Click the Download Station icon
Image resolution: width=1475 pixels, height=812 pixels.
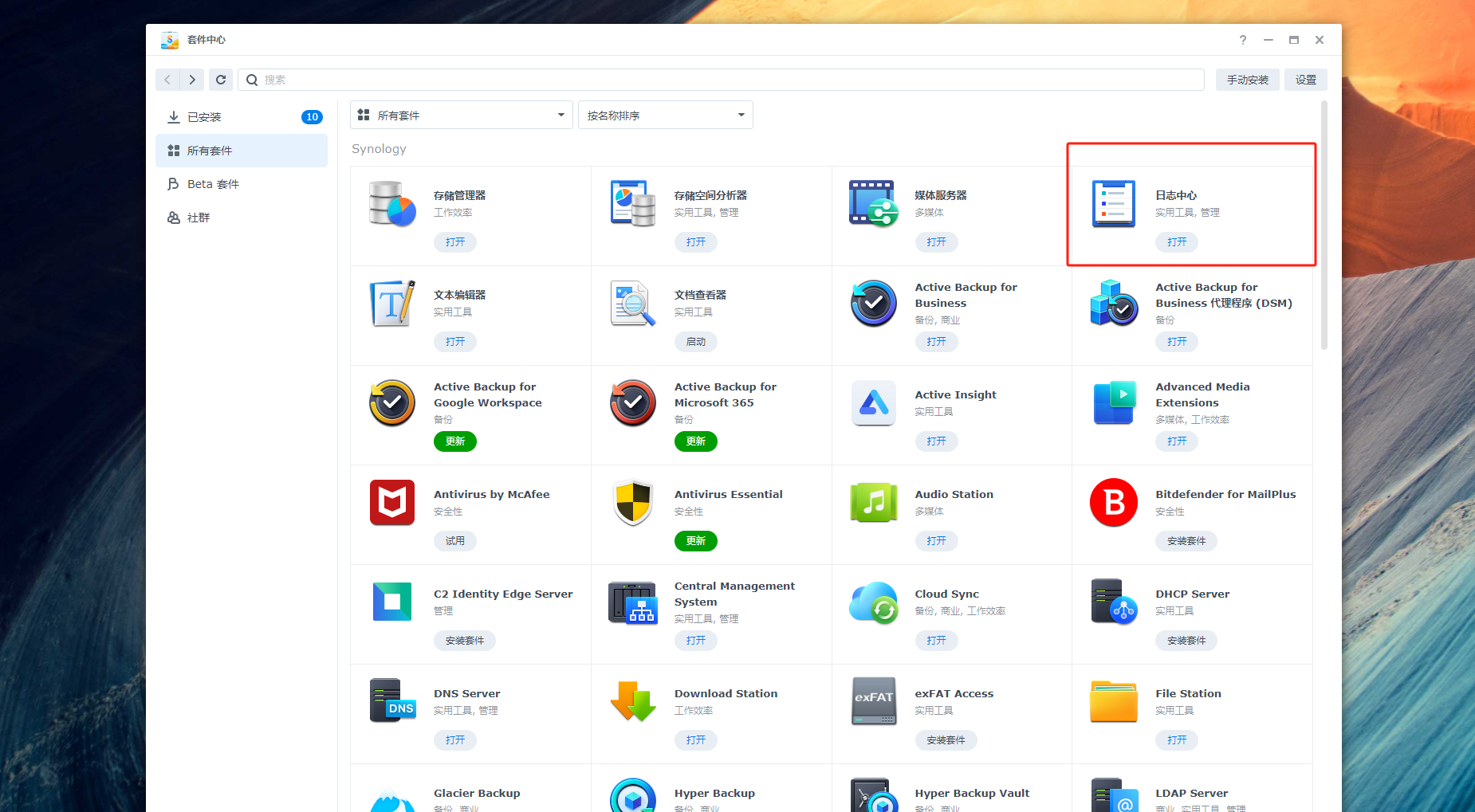tap(633, 701)
